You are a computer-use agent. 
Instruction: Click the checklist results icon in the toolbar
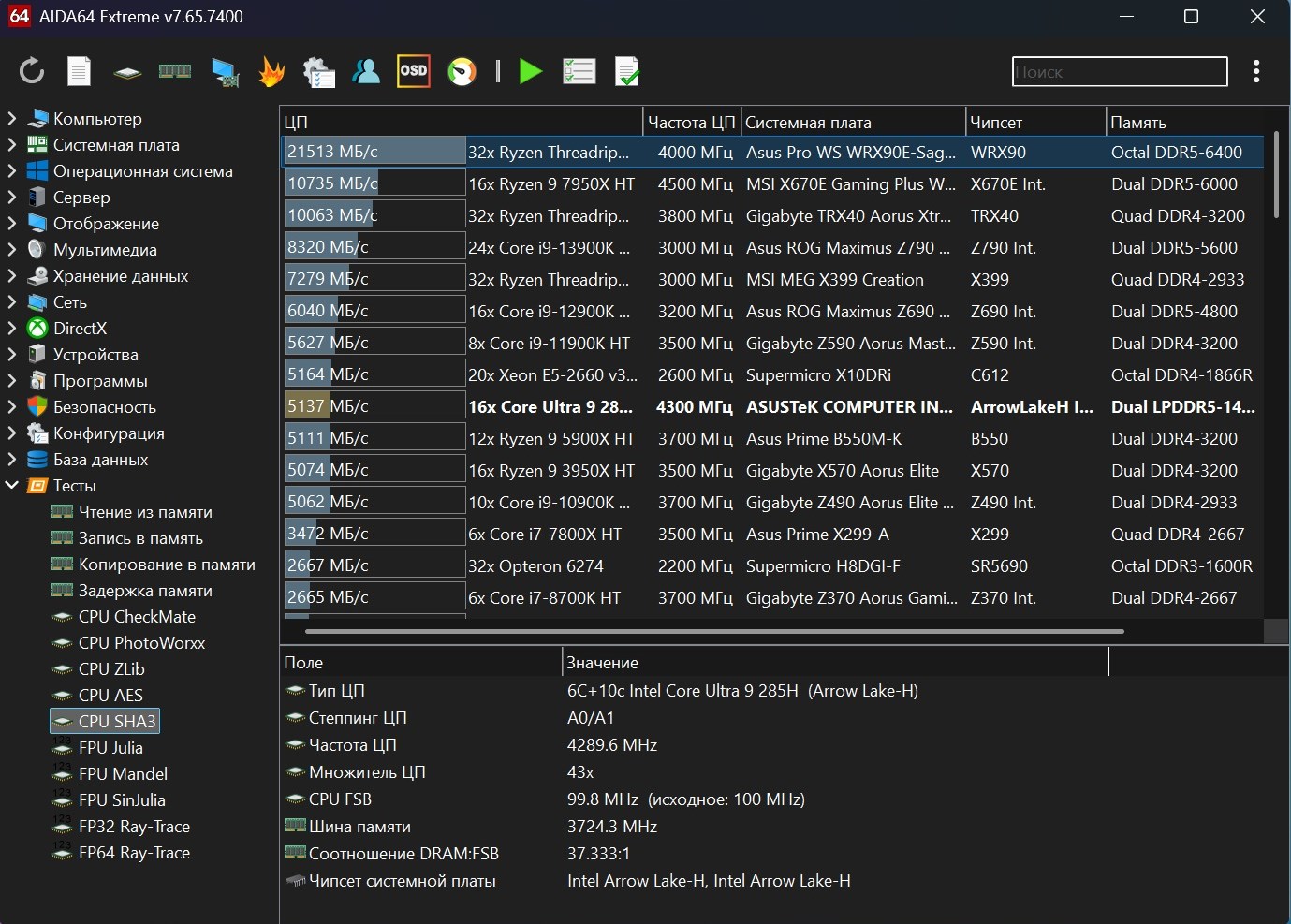coord(579,71)
